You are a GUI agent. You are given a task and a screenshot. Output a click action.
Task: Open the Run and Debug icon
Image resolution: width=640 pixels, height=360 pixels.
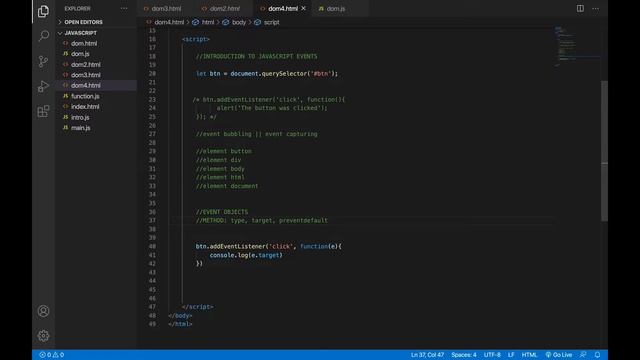[x=43, y=86]
